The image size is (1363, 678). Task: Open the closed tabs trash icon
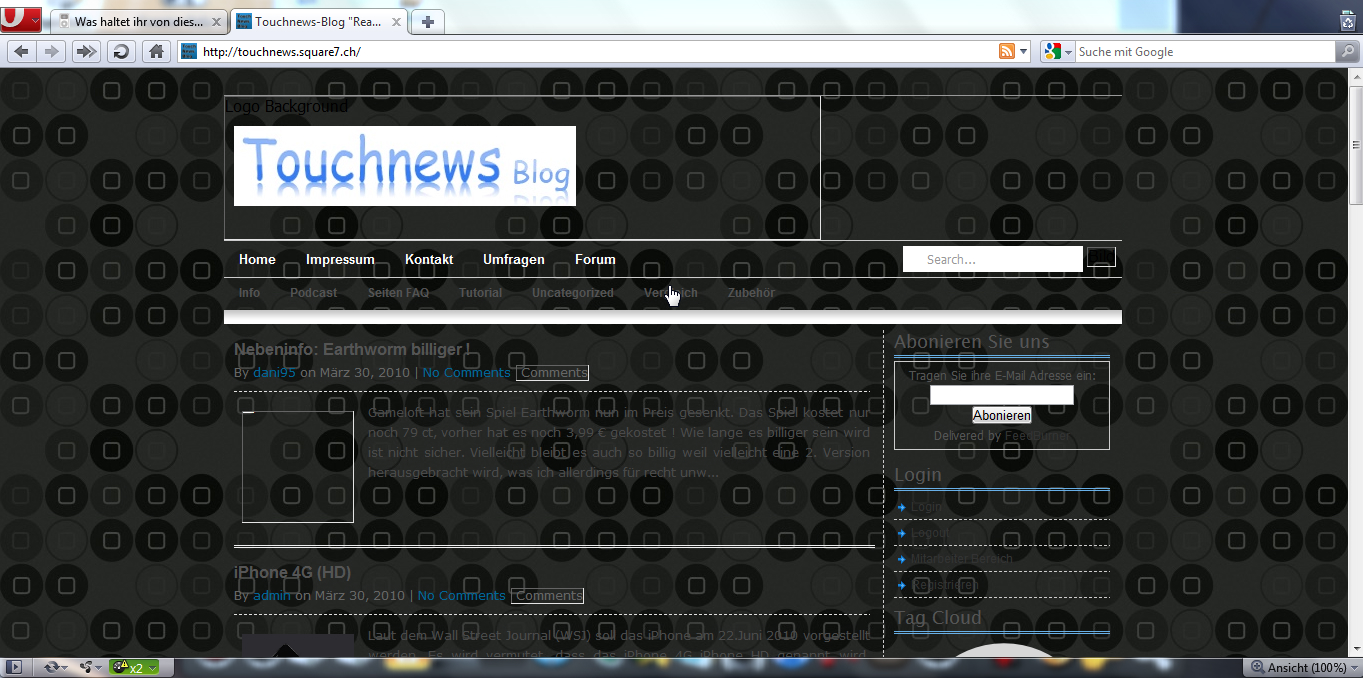[x=1347, y=21]
